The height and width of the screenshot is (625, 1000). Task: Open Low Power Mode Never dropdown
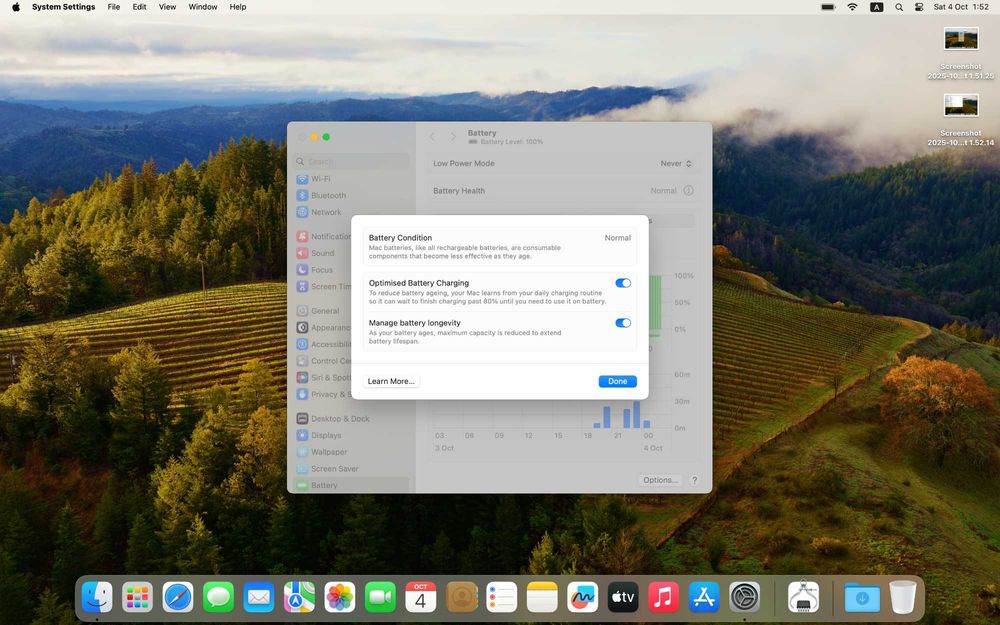(676, 164)
